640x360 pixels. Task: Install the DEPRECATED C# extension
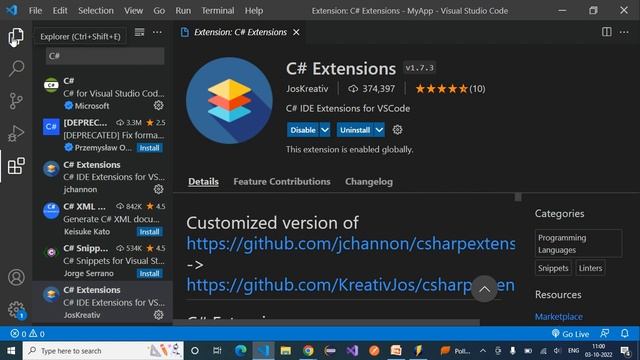coord(149,148)
